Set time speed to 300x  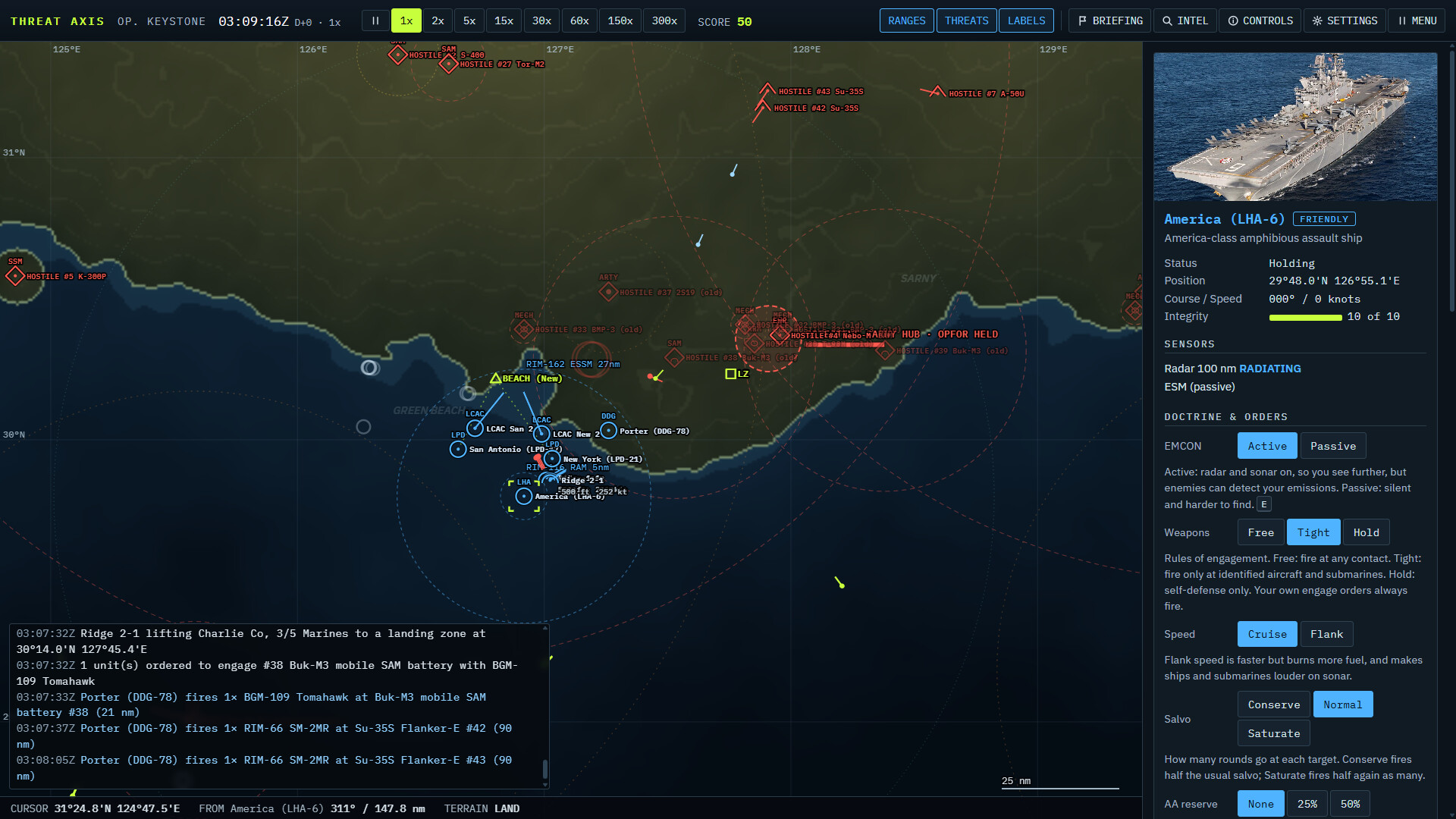[x=664, y=21]
